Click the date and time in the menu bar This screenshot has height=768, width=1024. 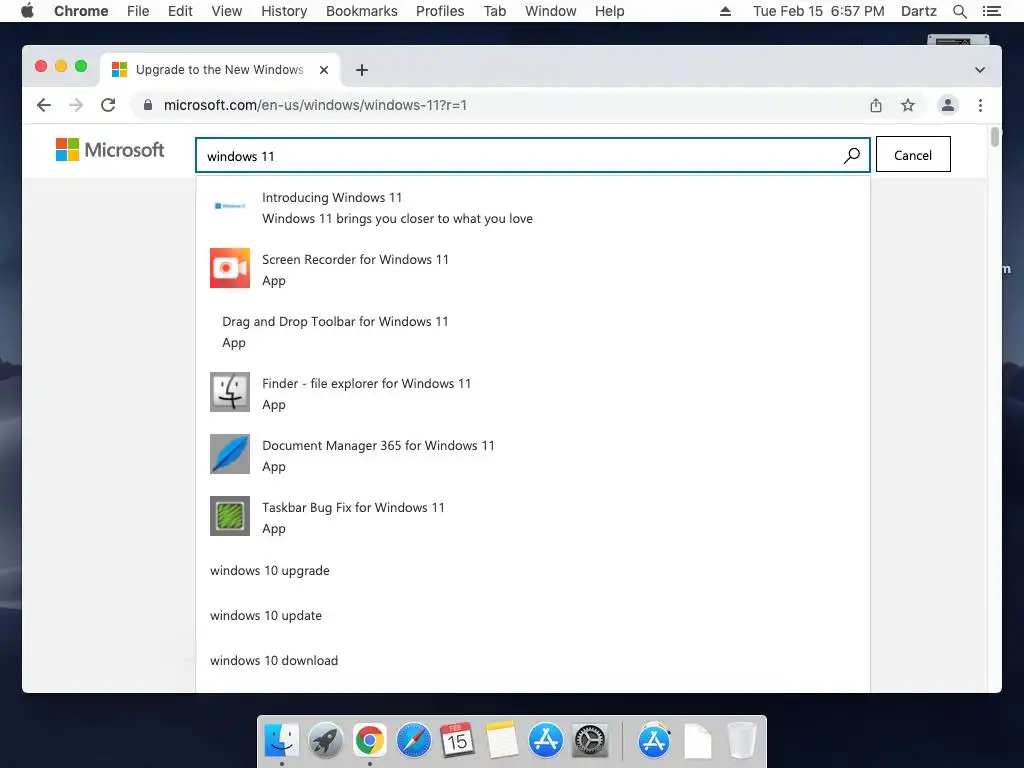click(x=819, y=11)
